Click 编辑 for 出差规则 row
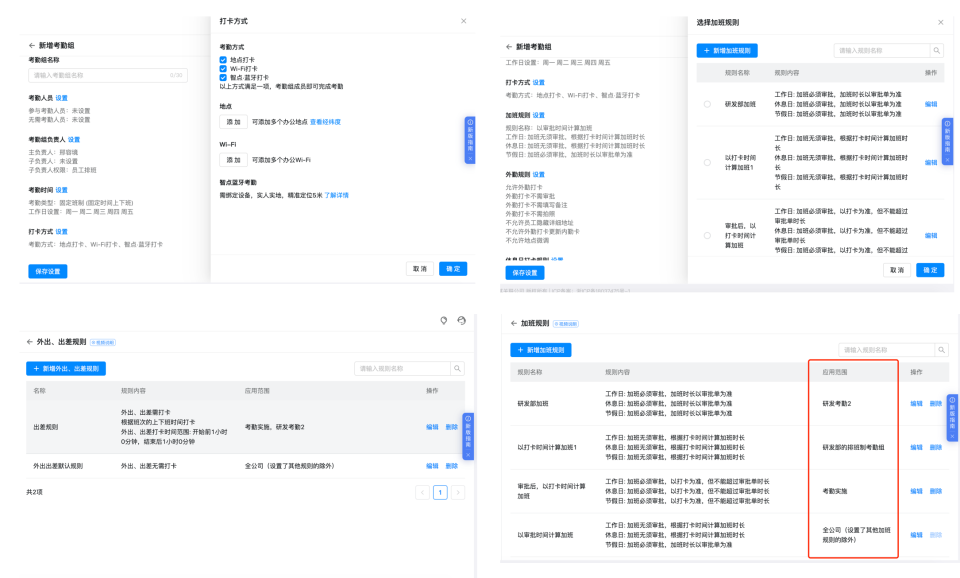 (x=432, y=427)
